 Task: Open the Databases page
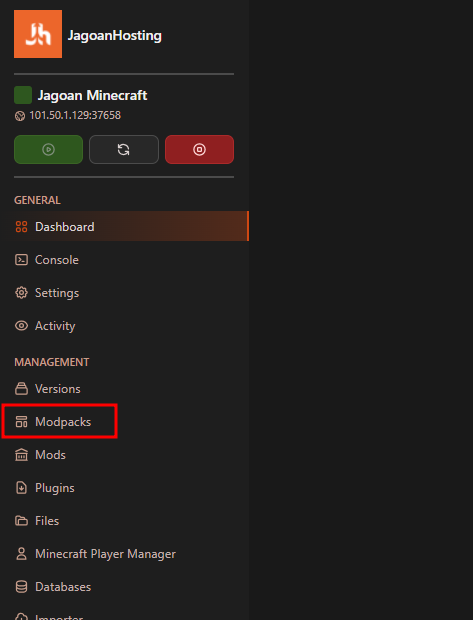pyautogui.click(x=63, y=587)
